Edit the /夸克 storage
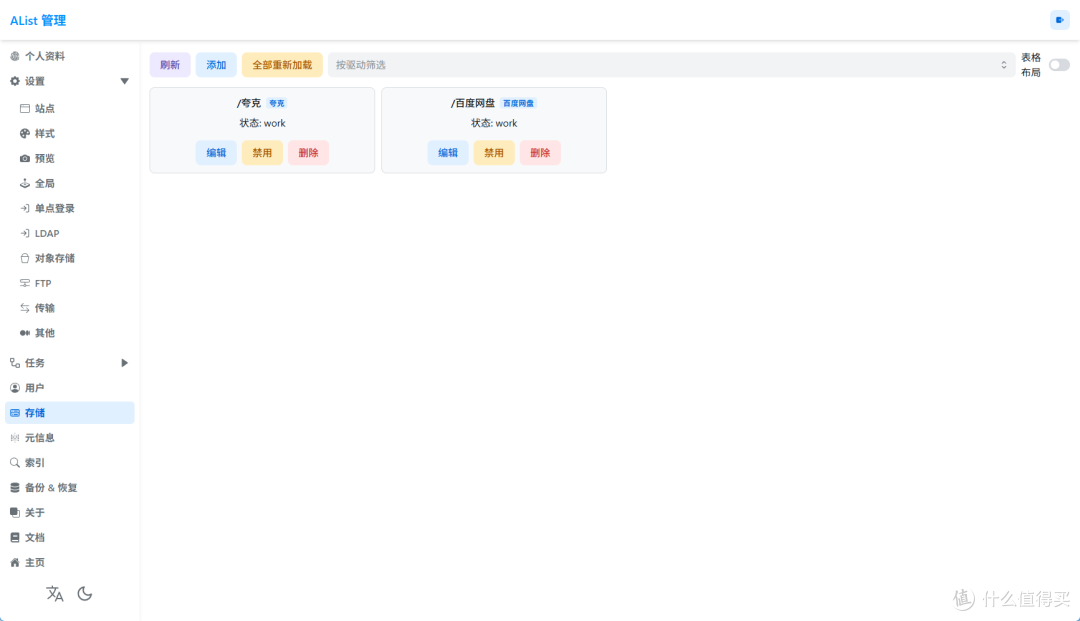Viewport: 1080px width, 621px height. tap(216, 153)
